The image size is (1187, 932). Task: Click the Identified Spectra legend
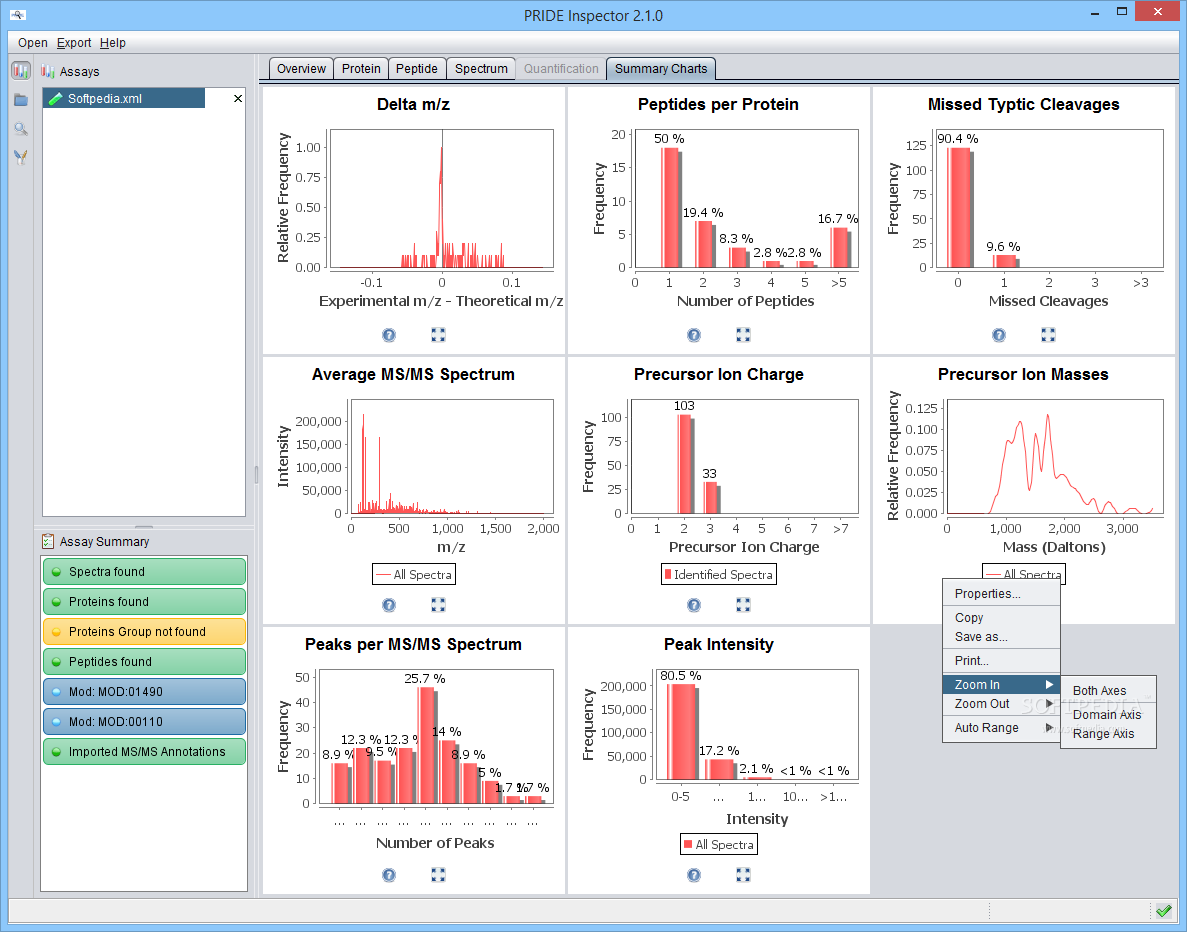click(x=718, y=575)
